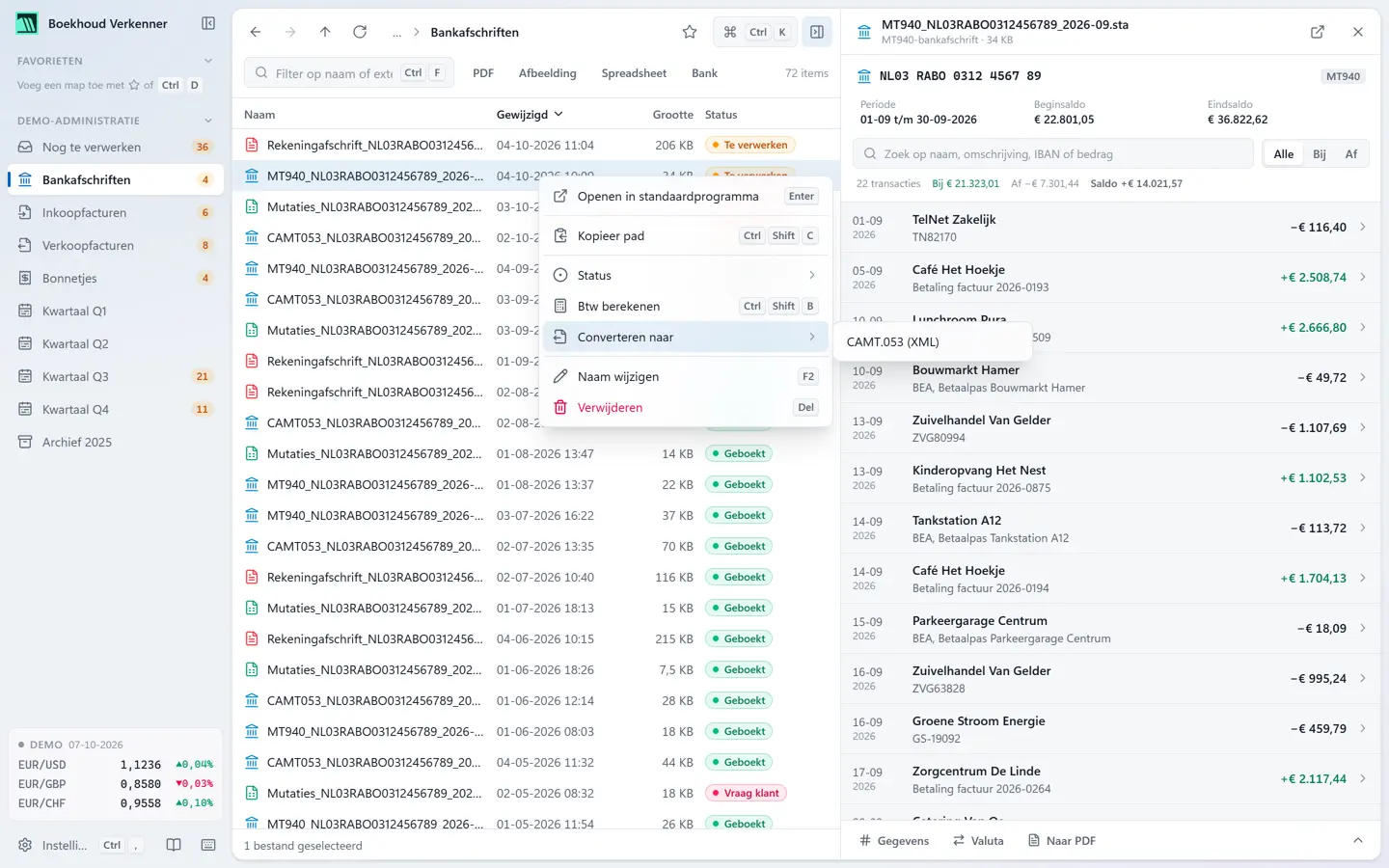
Task: Click the file name filter field
Action: click(x=350, y=73)
